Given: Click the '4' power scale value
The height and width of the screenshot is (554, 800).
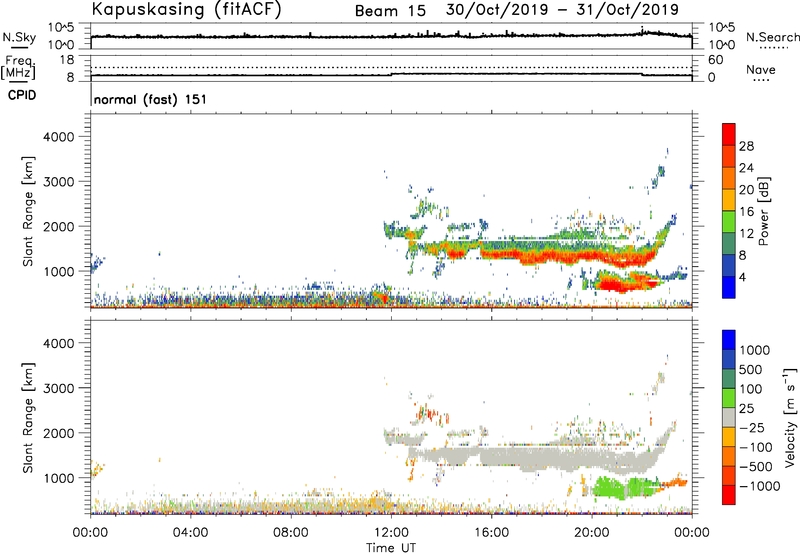Looking at the screenshot, I should [742, 278].
